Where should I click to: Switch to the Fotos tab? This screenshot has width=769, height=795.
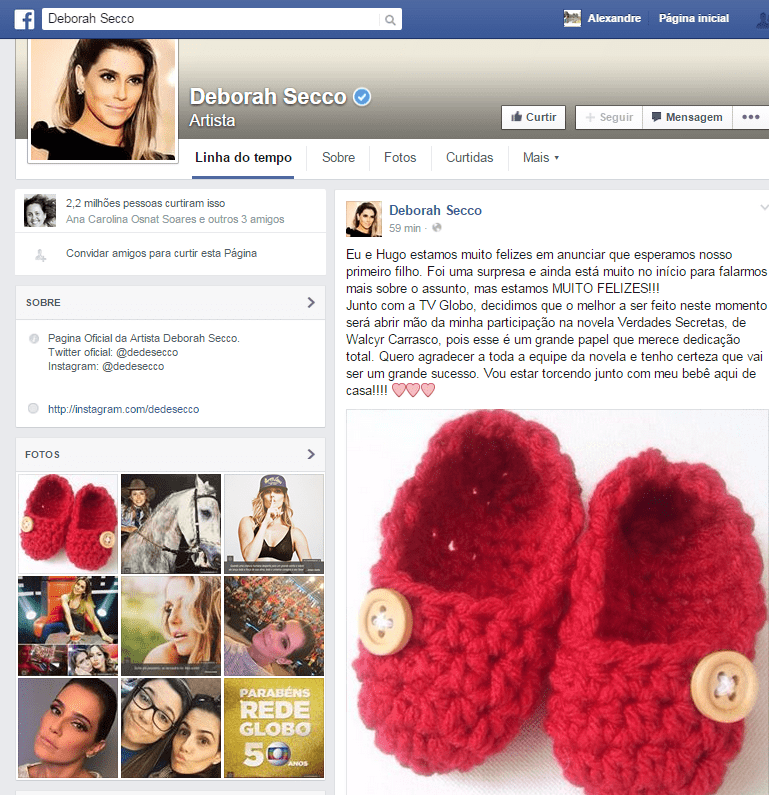[400, 158]
